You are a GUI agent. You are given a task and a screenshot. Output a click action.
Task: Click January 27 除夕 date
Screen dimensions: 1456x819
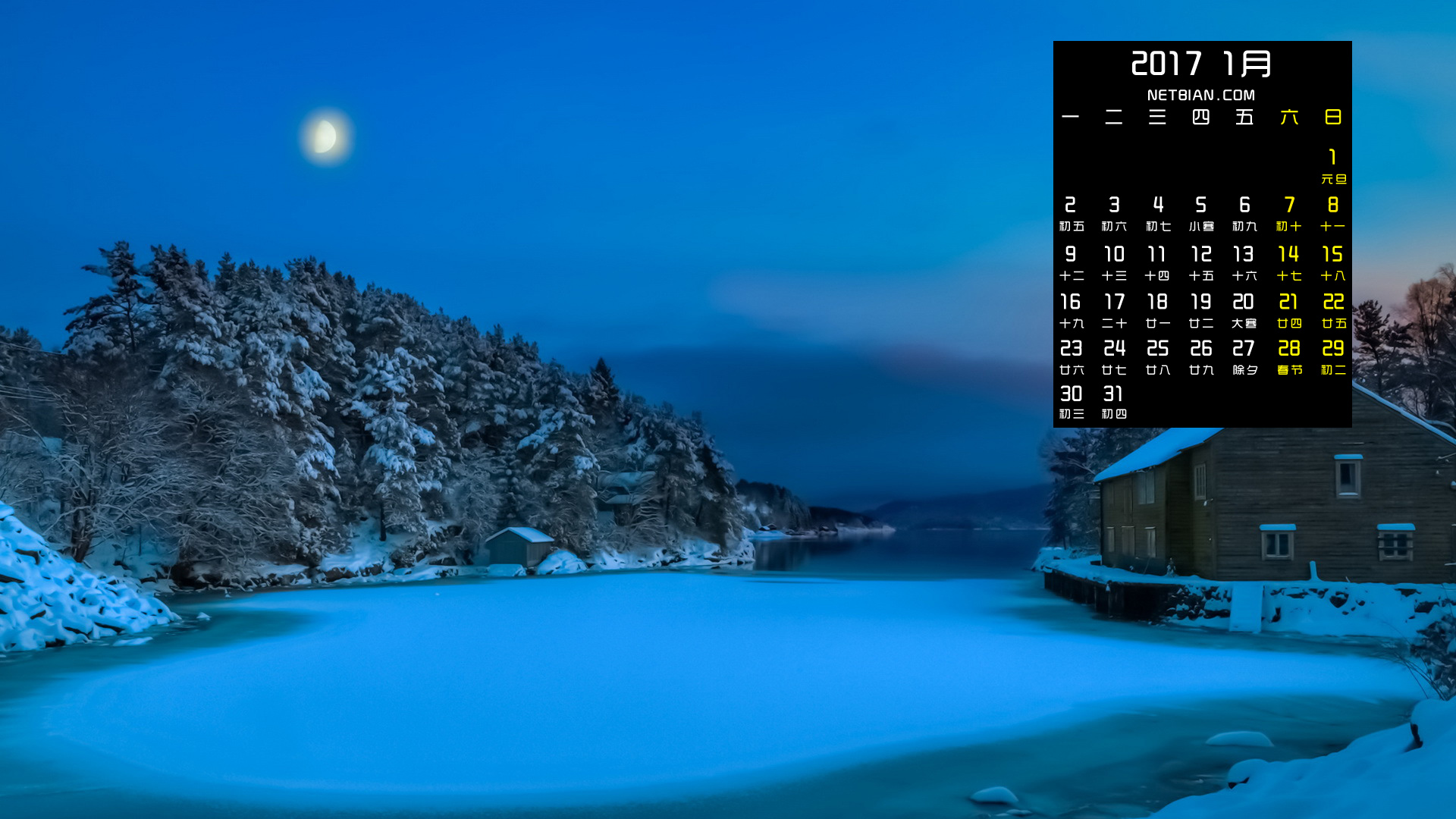click(x=1244, y=356)
